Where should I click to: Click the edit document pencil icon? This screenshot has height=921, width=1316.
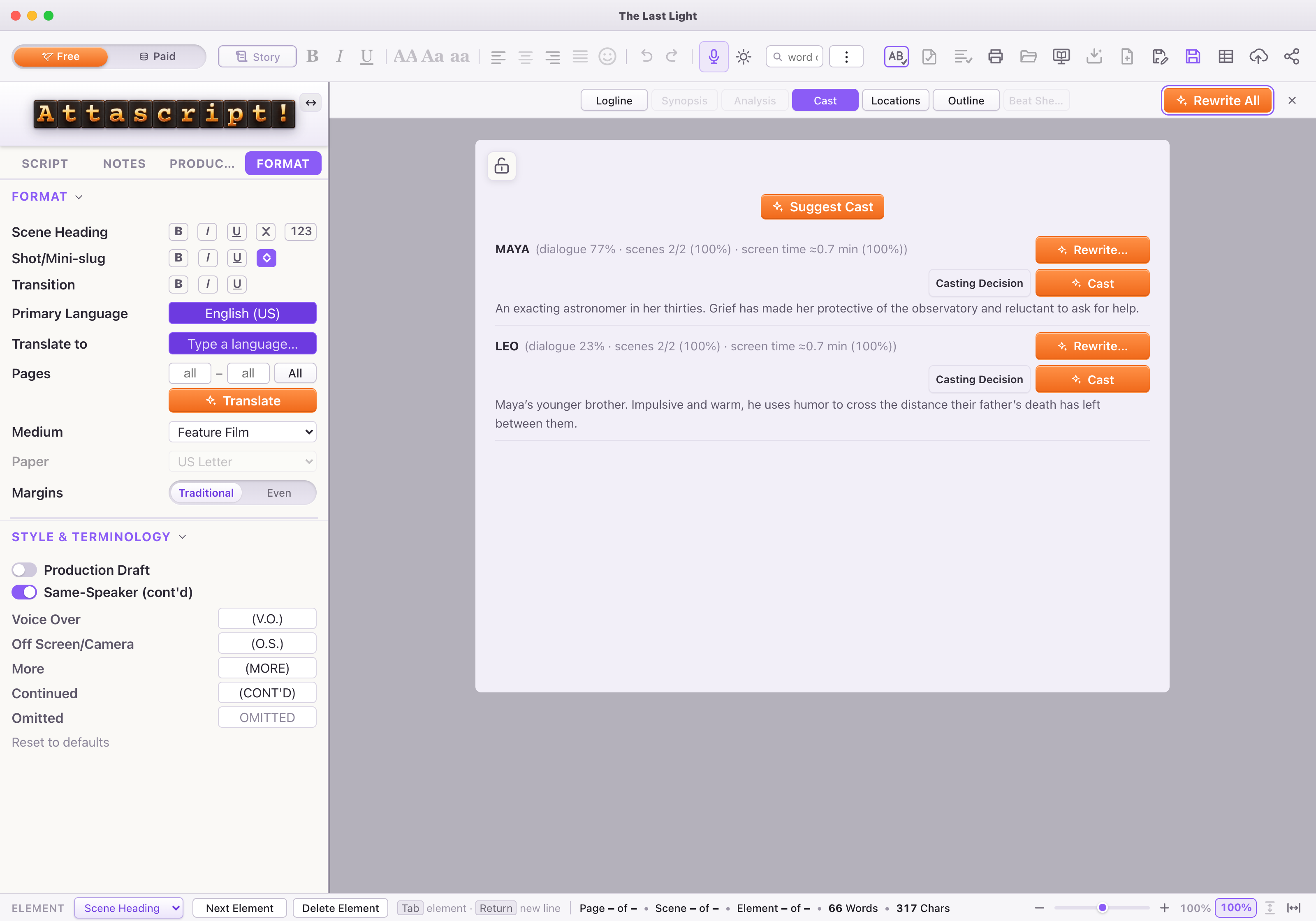(1160, 56)
